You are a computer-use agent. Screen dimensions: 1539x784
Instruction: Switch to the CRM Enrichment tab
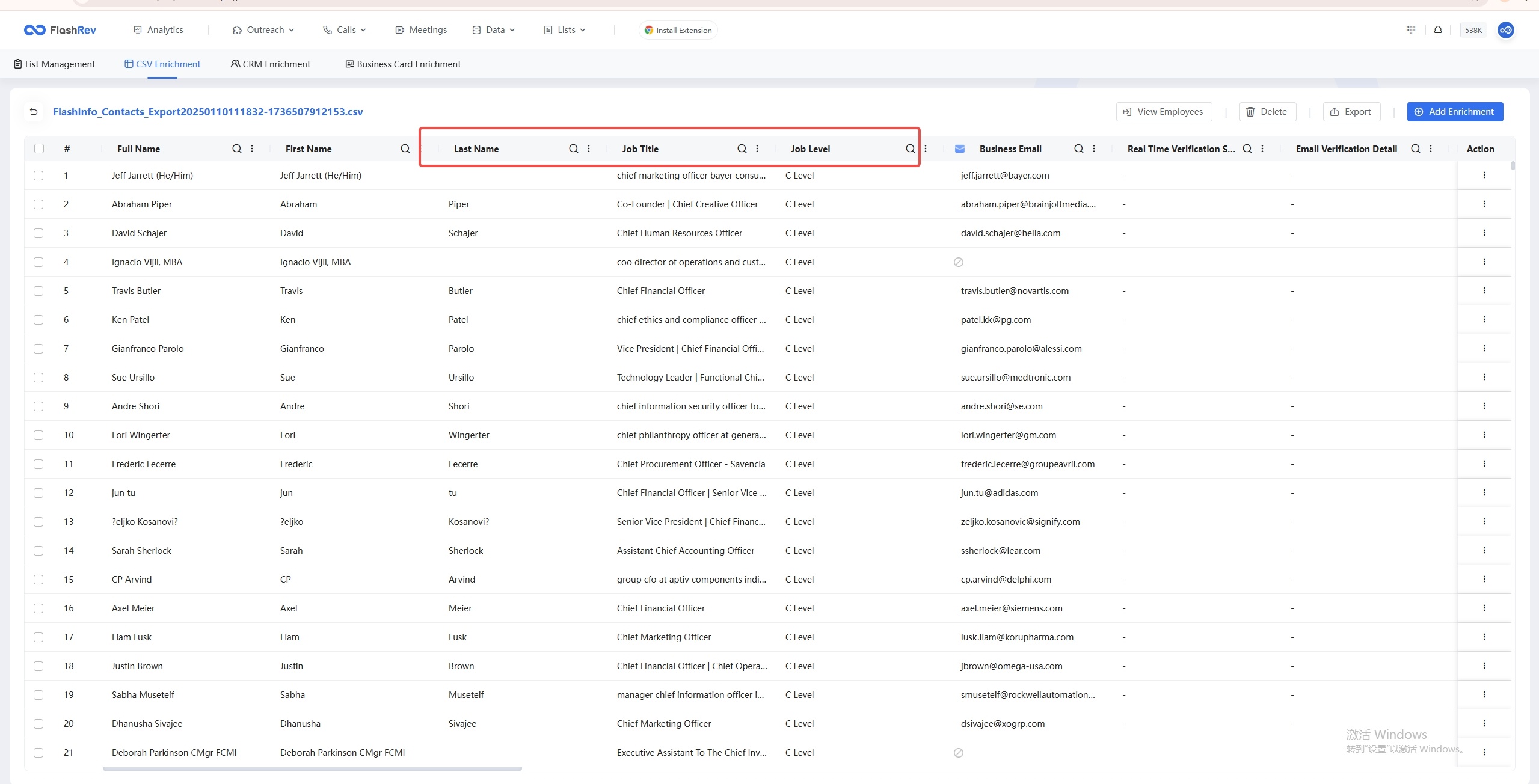tap(271, 64)
